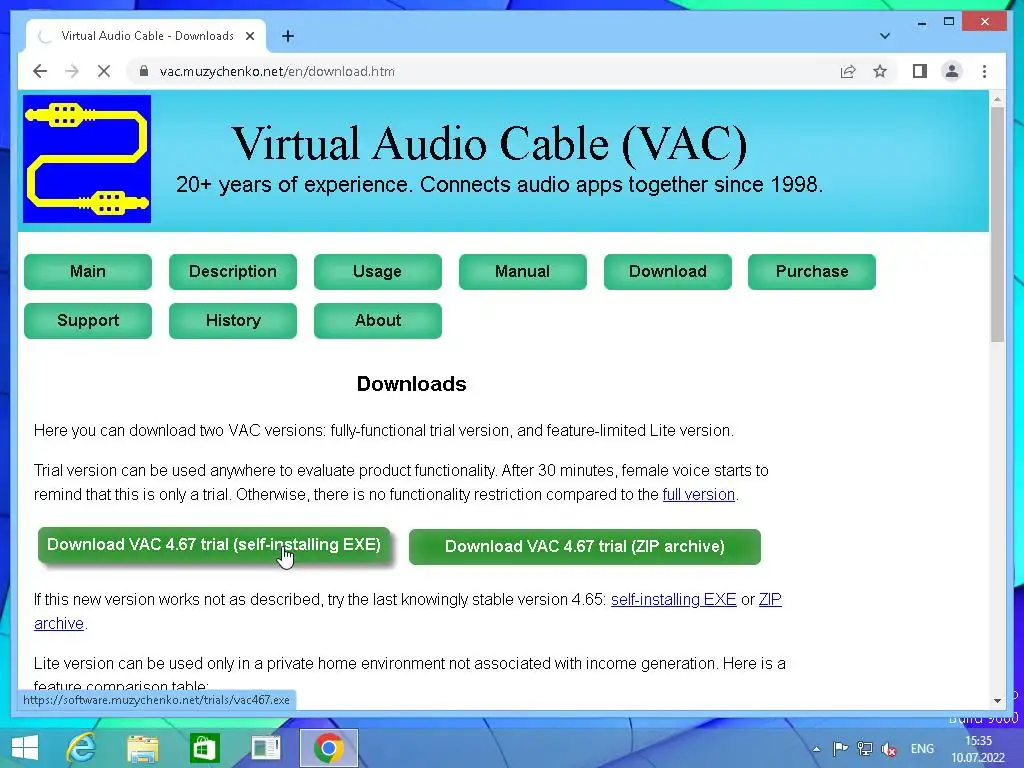This screenshot has height=768, width=1024.
Task: Open the Main page
Action: (88, 272)
